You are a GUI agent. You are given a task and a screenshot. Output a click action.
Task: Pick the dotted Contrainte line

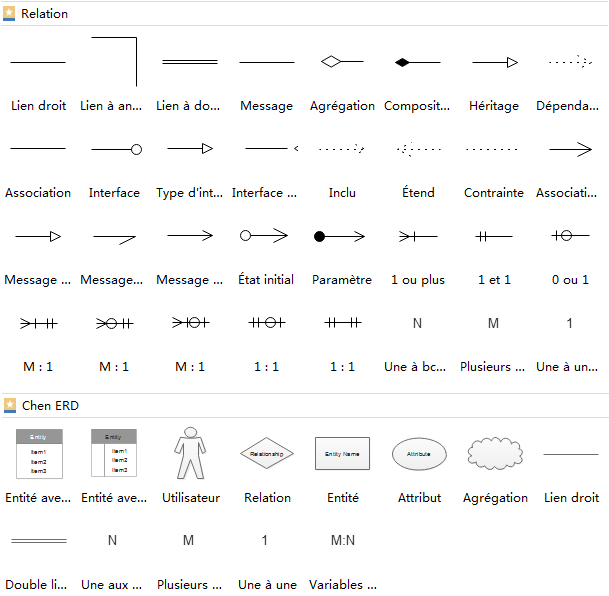492,149
